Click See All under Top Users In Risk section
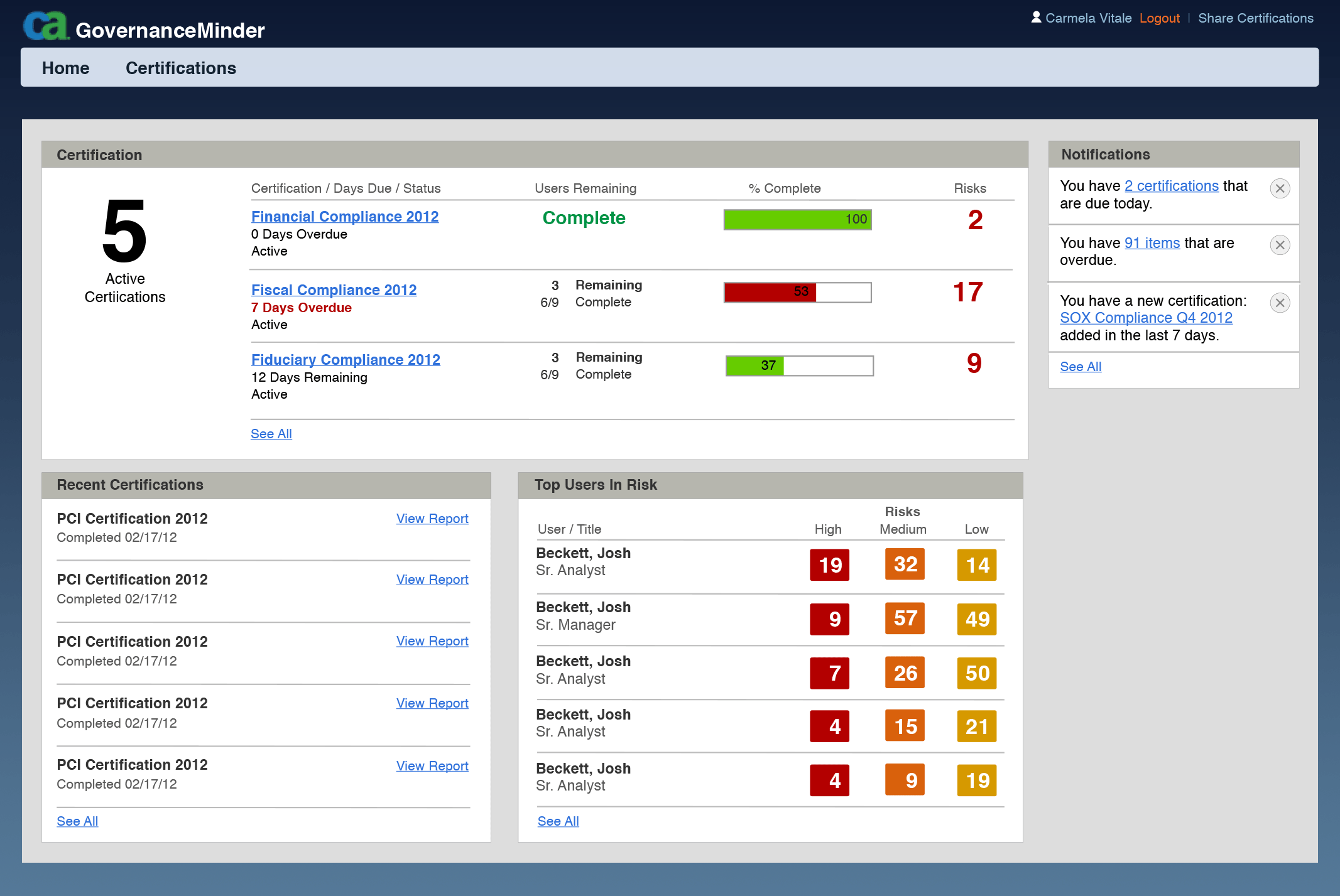 point(558,820)
